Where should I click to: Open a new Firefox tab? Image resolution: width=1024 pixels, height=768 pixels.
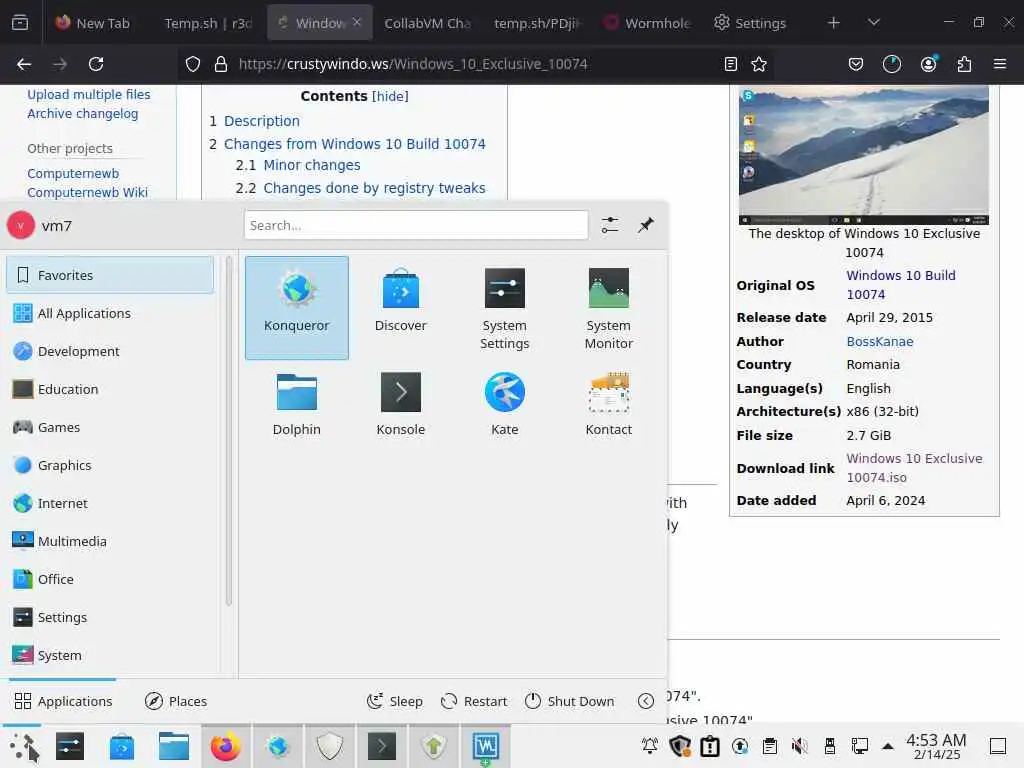(833, 23)
